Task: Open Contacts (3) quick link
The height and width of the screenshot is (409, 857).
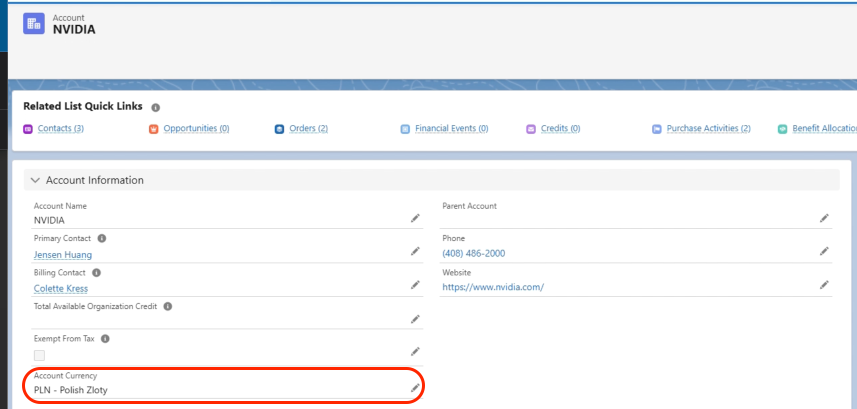Action: pyautogui.click(x=61, y=128)
